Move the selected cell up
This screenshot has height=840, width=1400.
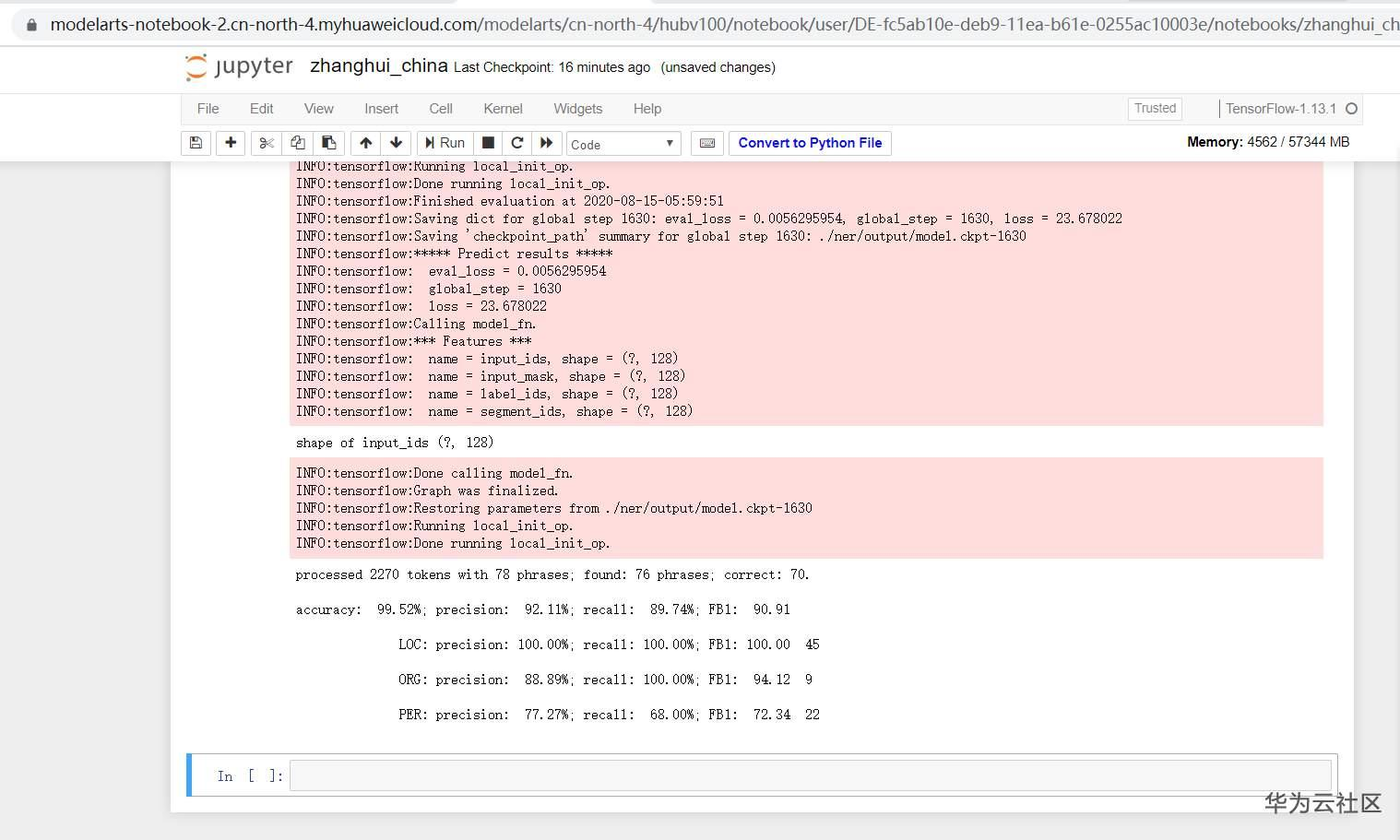click(366, 143)
